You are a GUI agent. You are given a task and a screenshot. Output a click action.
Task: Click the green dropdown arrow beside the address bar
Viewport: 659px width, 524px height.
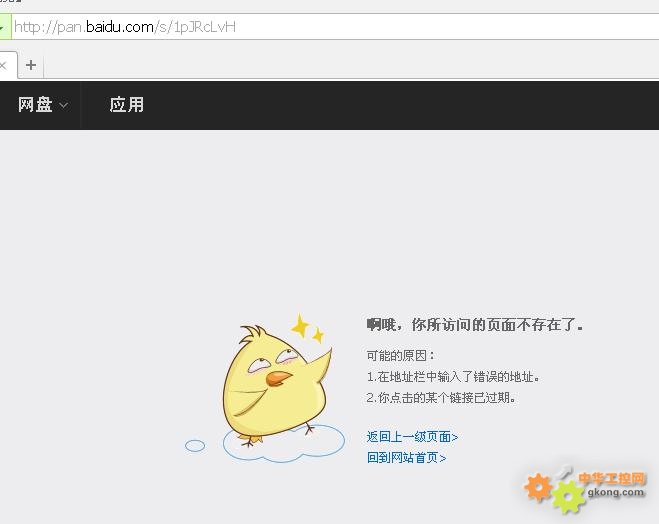[4, 27]
